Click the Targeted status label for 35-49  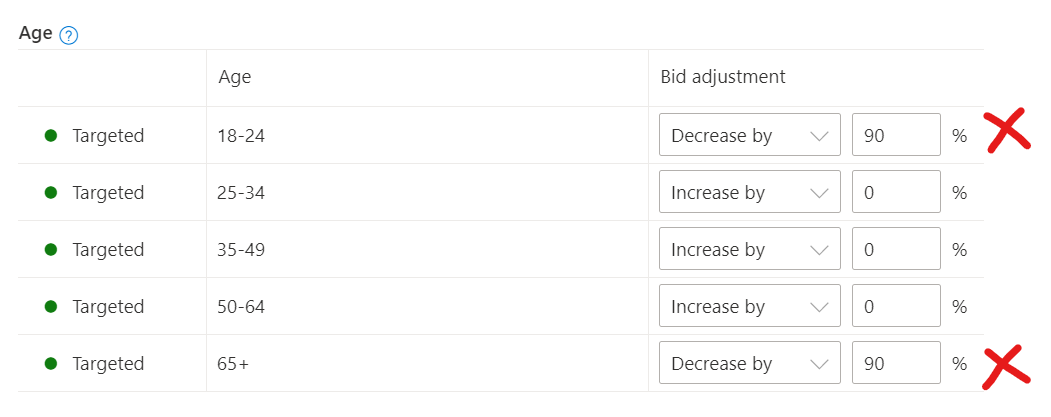pos(108,250)
